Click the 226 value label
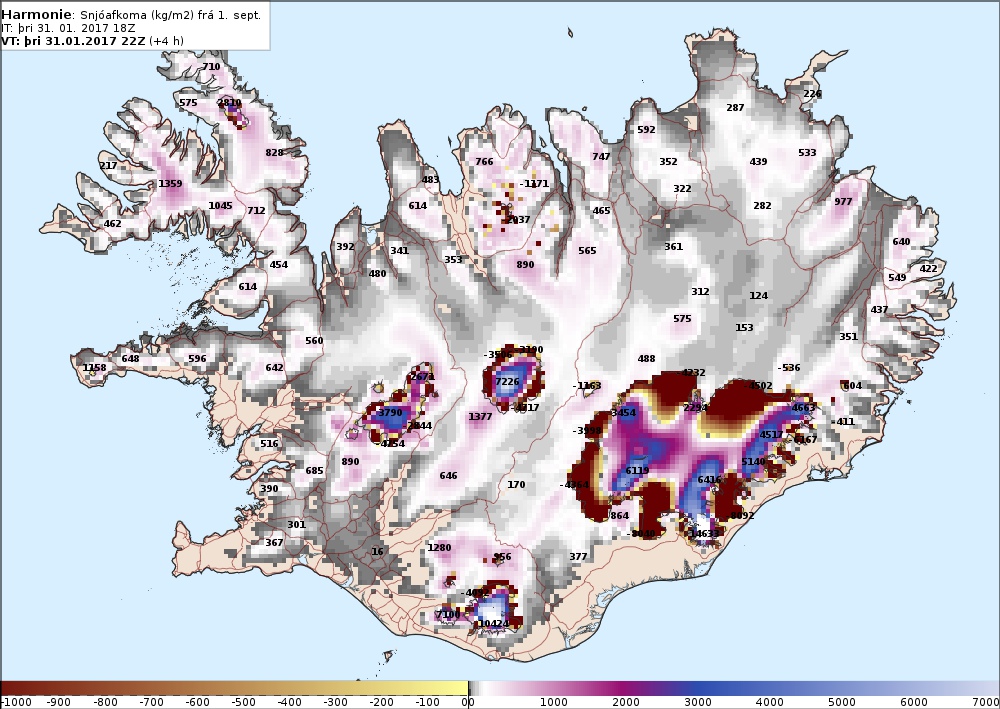Image resolution: width=1000 pixels, height=709 pixels. coord(812,94)
